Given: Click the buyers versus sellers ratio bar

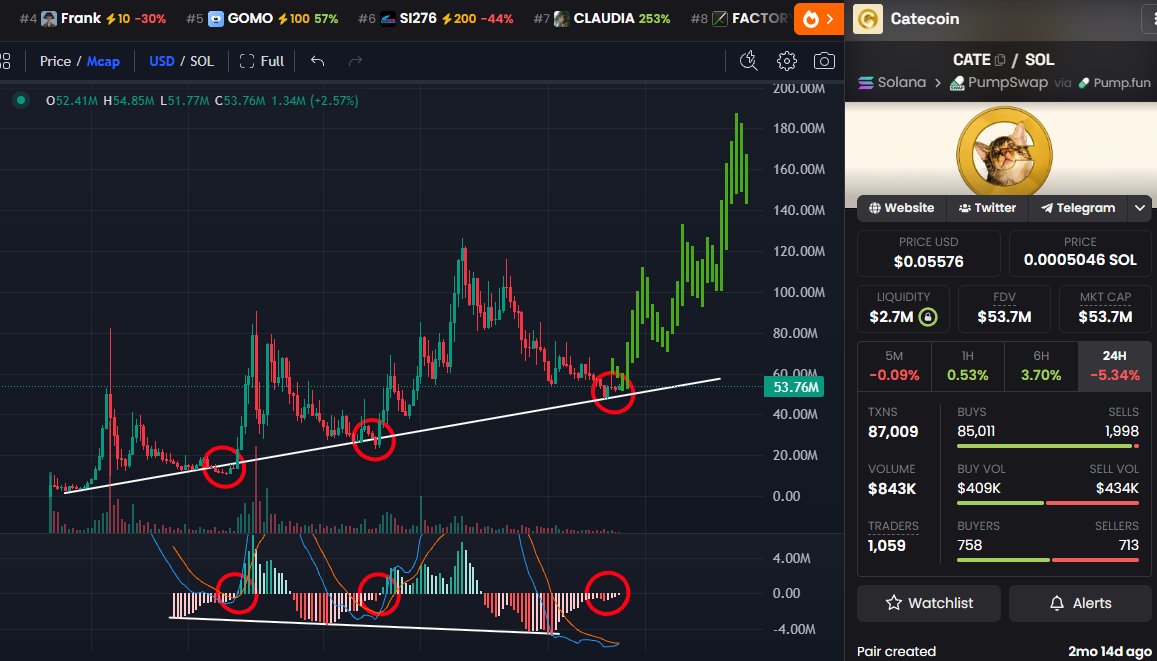Looking at the screenshot, I should pos(1048,560).
